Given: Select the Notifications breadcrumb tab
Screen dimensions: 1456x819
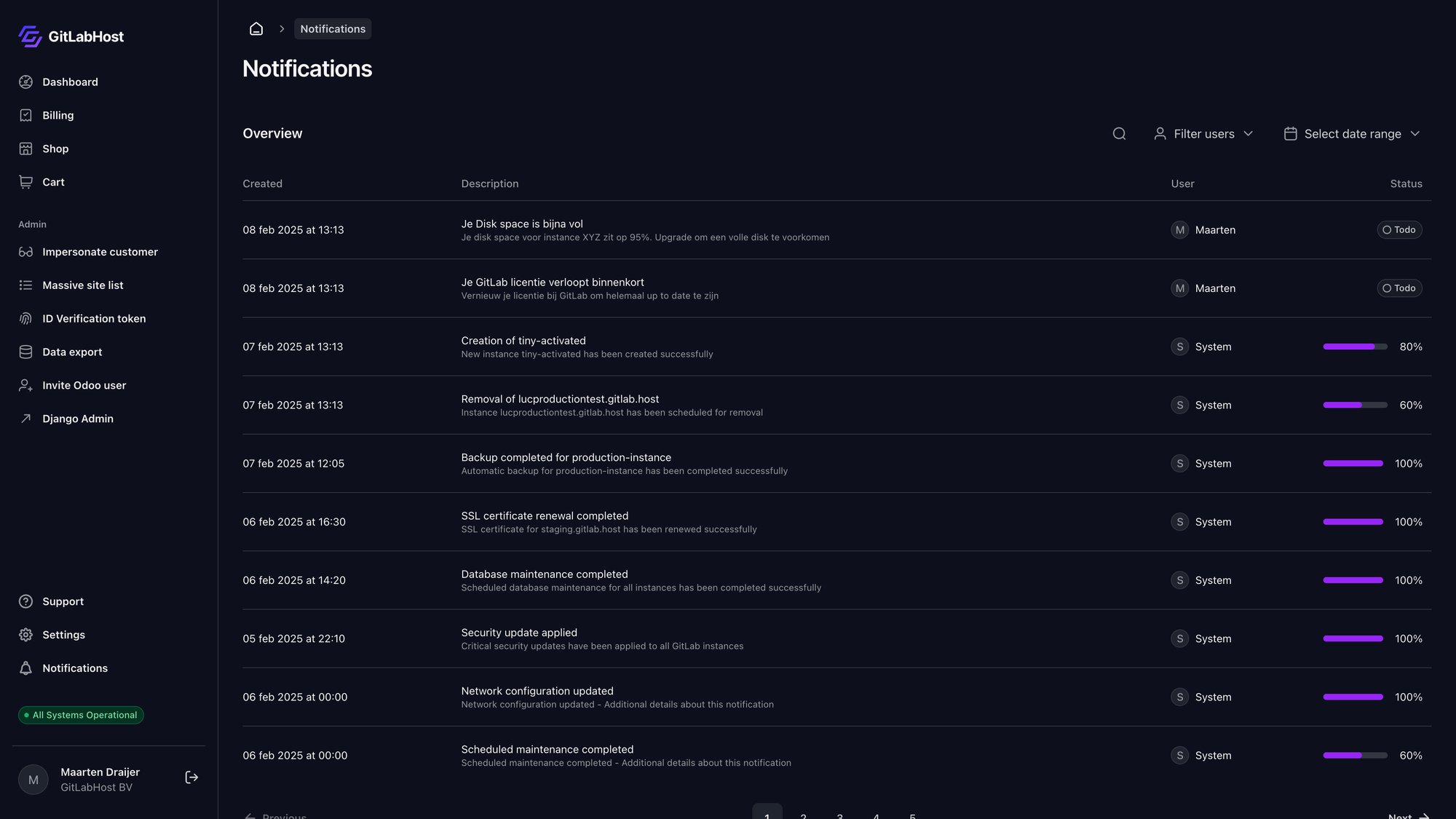Looking at the screenshot, I should click(333, 28).
